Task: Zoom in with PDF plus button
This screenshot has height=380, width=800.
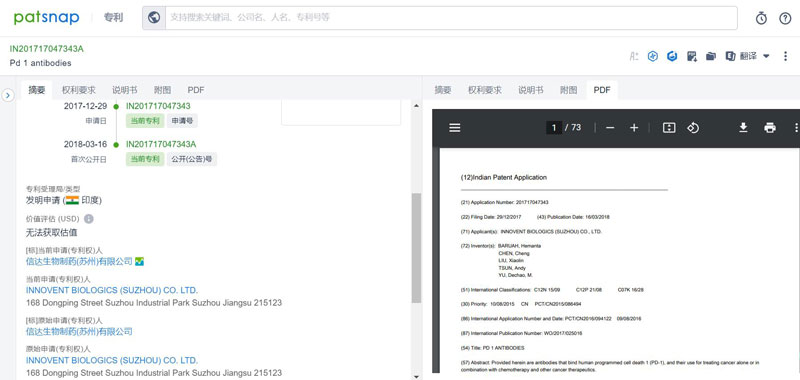Action: 634,128
